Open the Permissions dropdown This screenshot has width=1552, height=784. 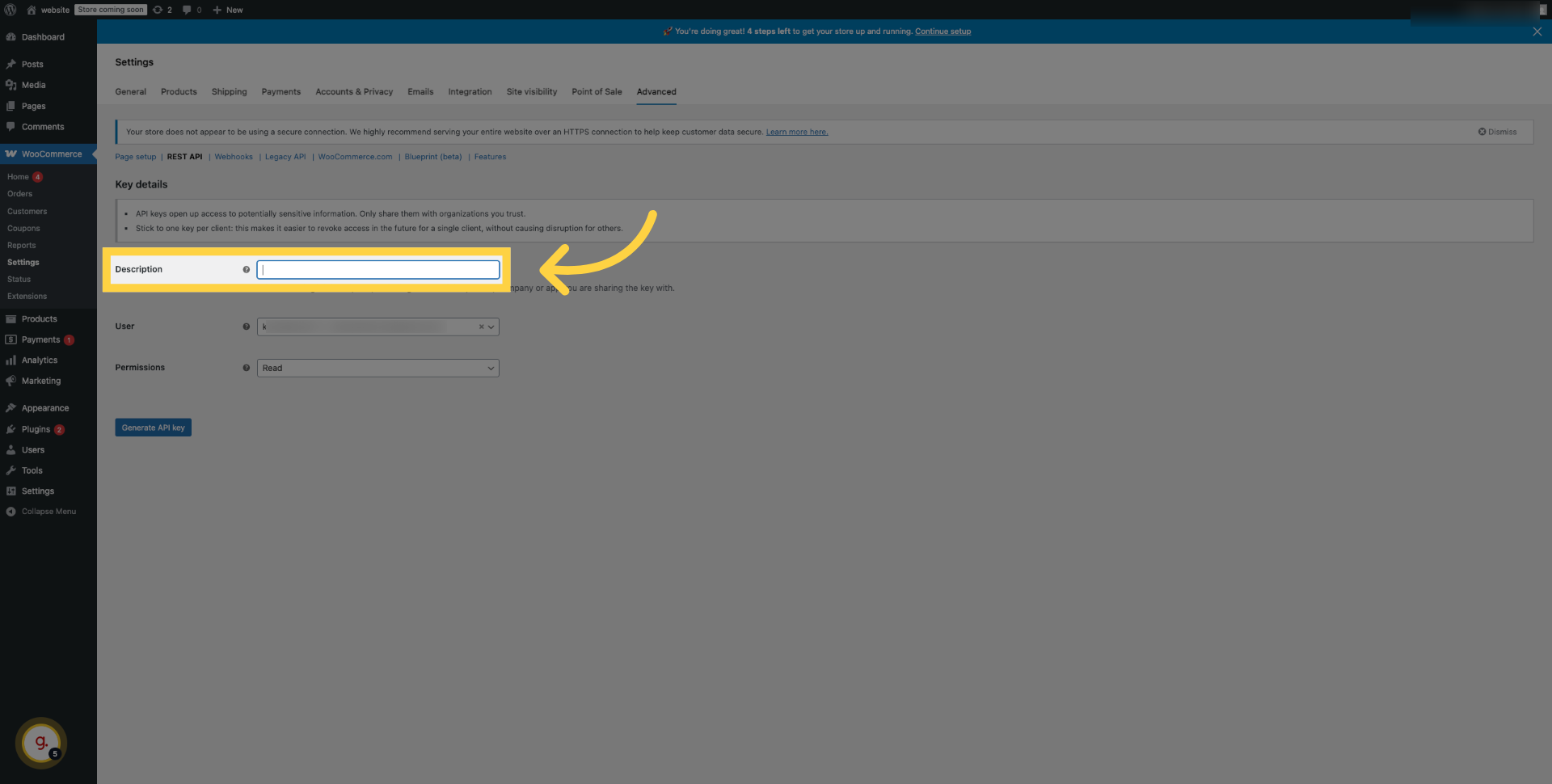tap(377, 368)
